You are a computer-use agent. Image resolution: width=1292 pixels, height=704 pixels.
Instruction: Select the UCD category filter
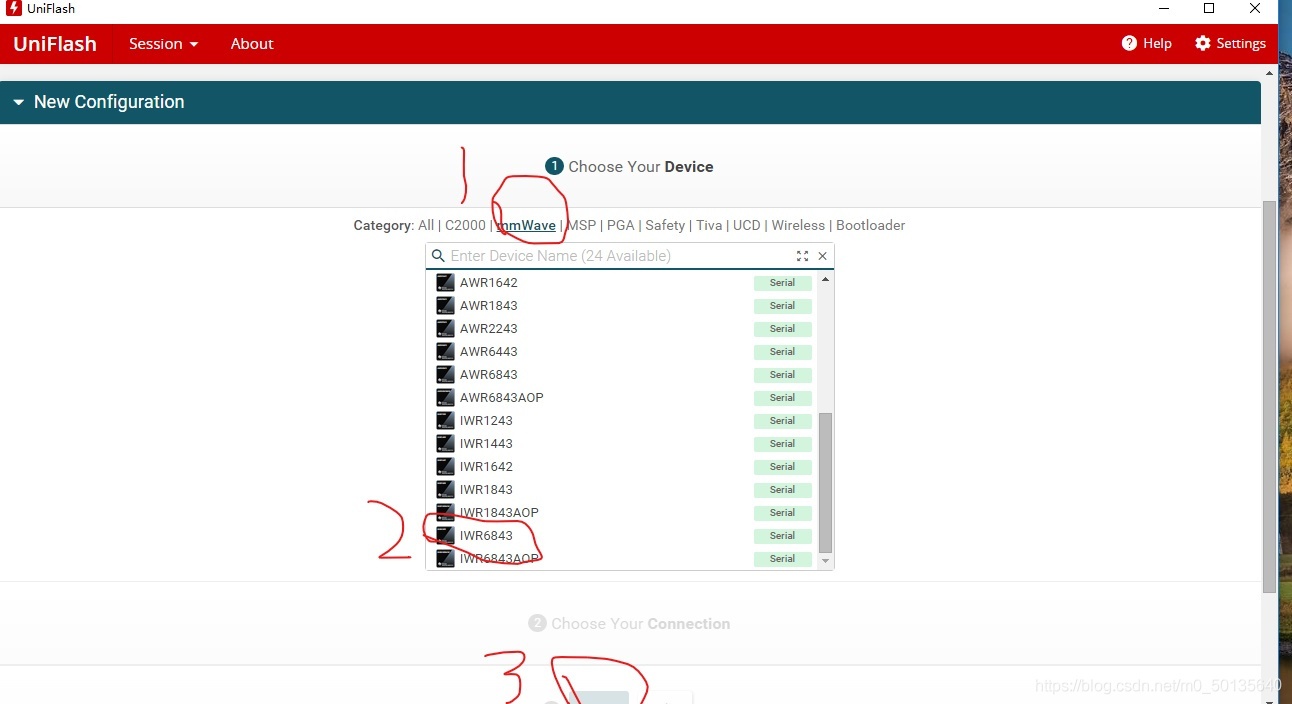(x=747, y=225)
